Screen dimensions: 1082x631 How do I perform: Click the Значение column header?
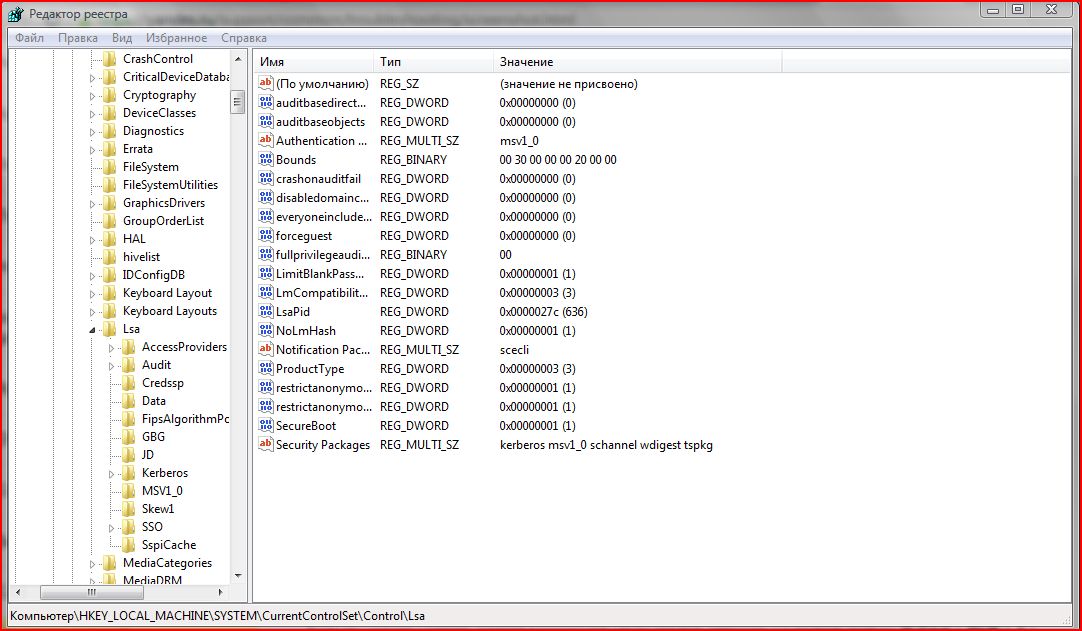(x=636, y=62)
